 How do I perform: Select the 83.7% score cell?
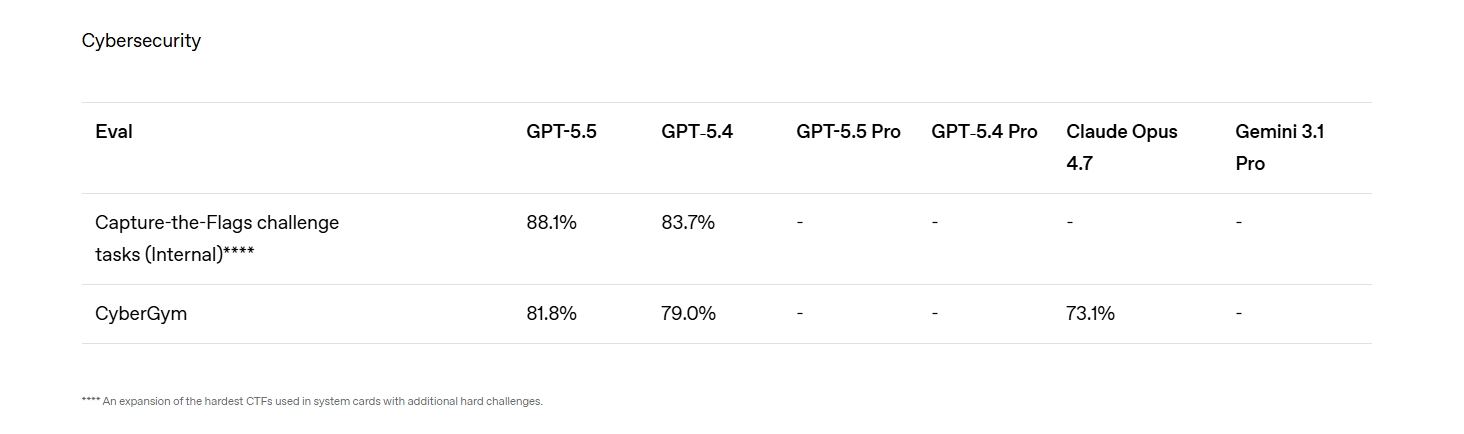pos(688,223)
